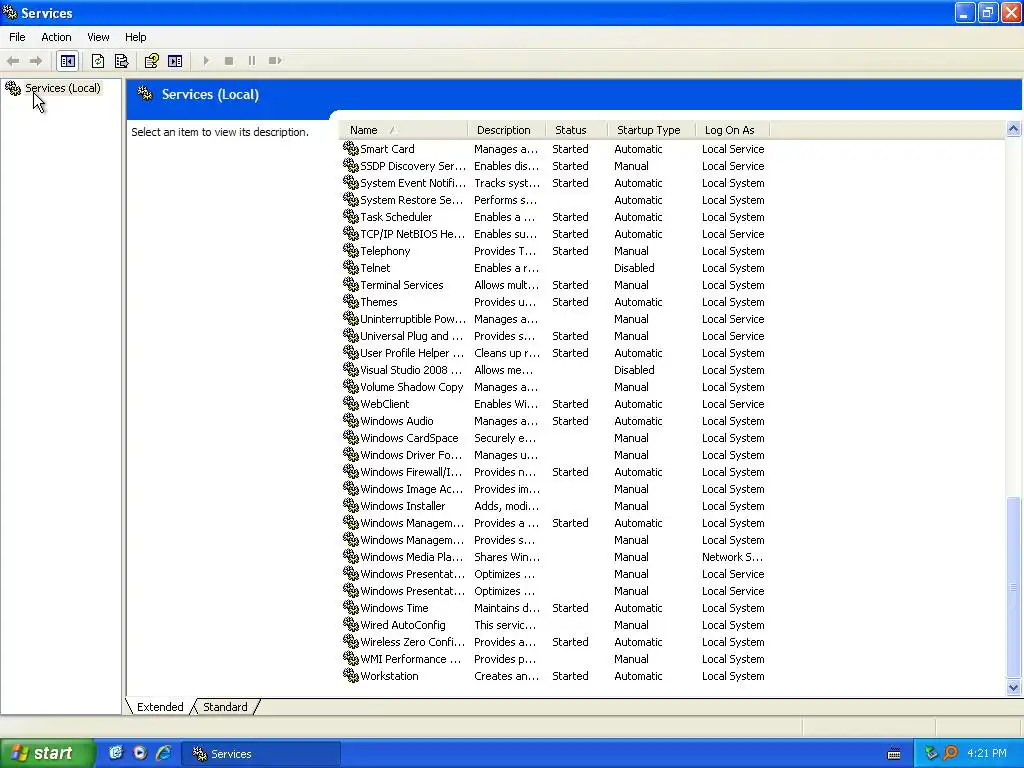This screenshot has height=768, width=1024.
Task: Sort by Log On As column header
Action: coord(732,130)
